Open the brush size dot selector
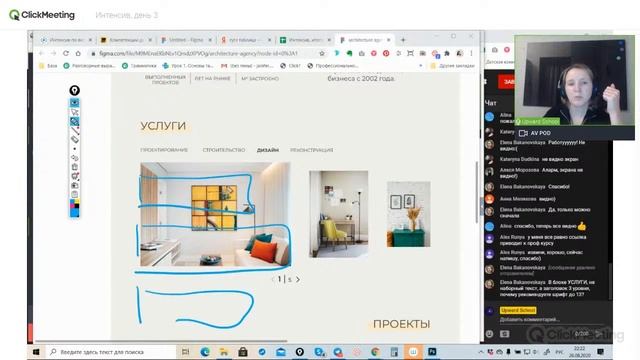Screen dimensions: 640x360 75,149
